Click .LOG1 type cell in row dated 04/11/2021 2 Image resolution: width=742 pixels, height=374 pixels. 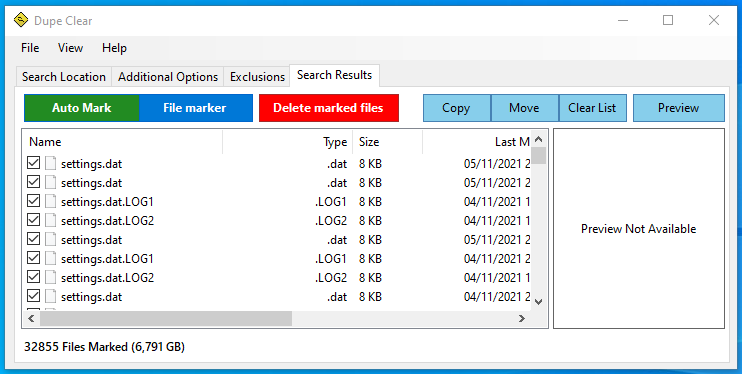(331, 259)
